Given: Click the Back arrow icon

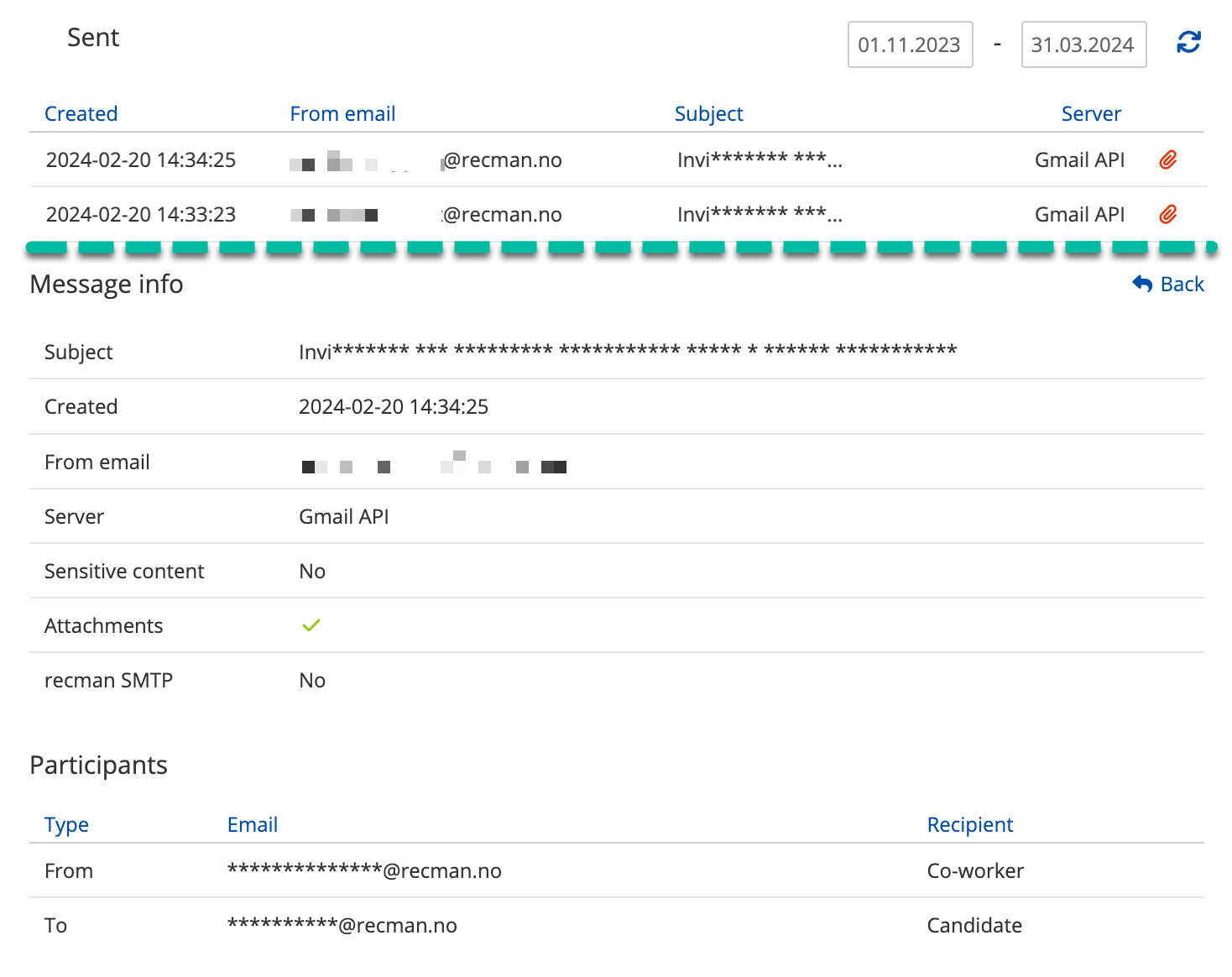Looking at the screenshot, I should tap(1142, 284).
